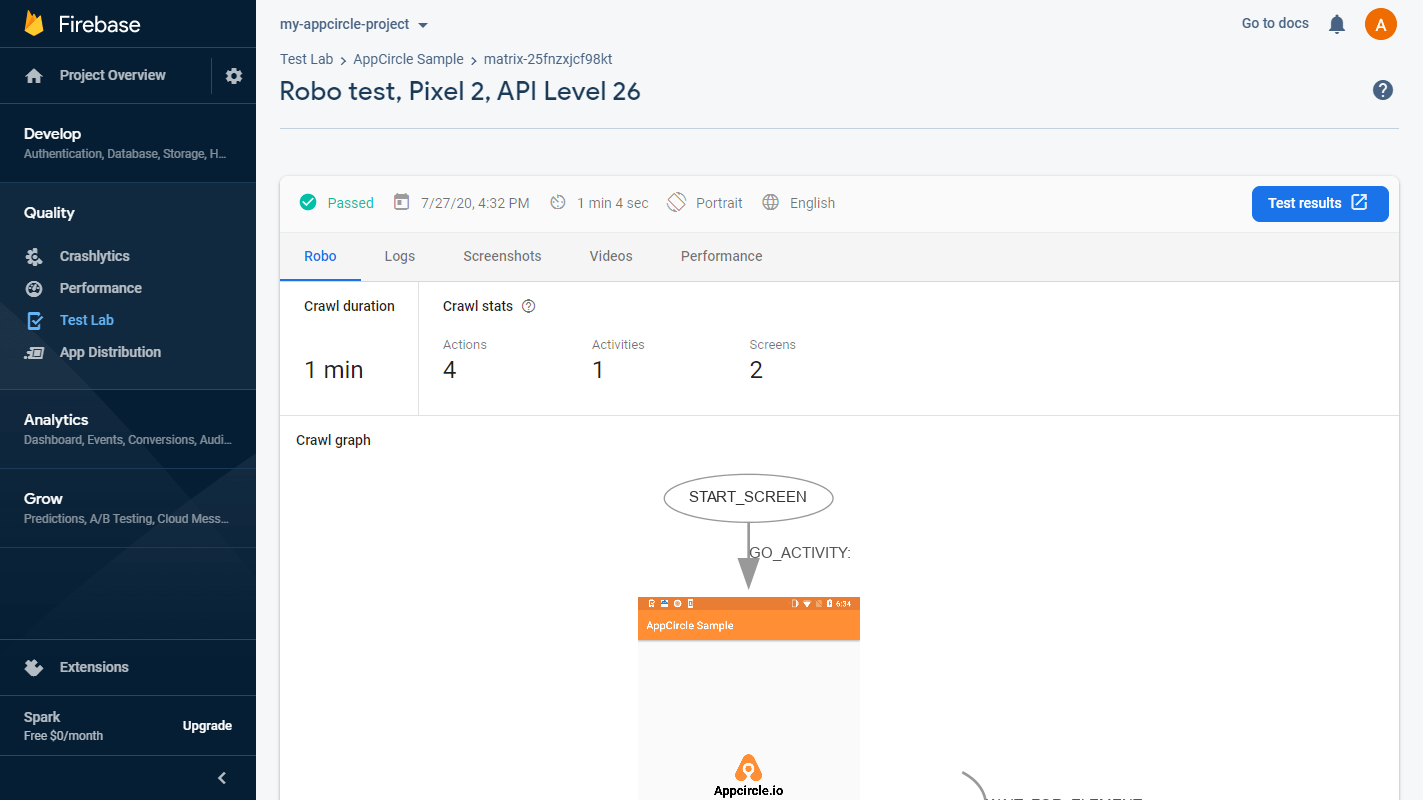Click the English locale globe icon

pyautogui.click(x=770, y=202)
